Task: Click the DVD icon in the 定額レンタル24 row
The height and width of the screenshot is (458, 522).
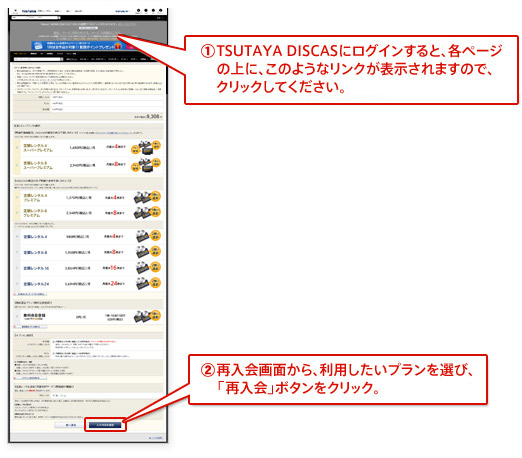Action: coord(142,284)
